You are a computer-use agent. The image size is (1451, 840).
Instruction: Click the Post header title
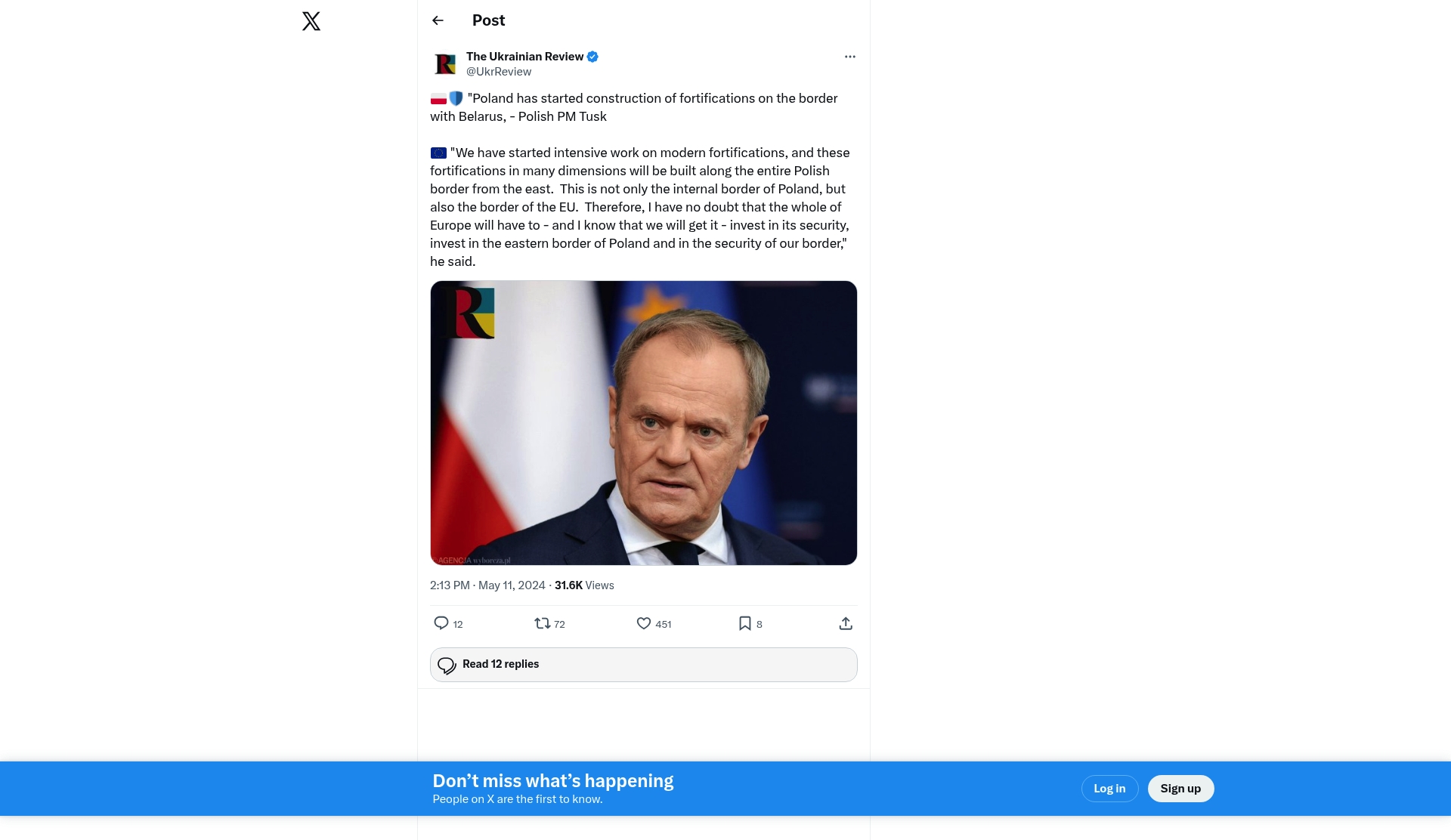[x=488, y=20]
